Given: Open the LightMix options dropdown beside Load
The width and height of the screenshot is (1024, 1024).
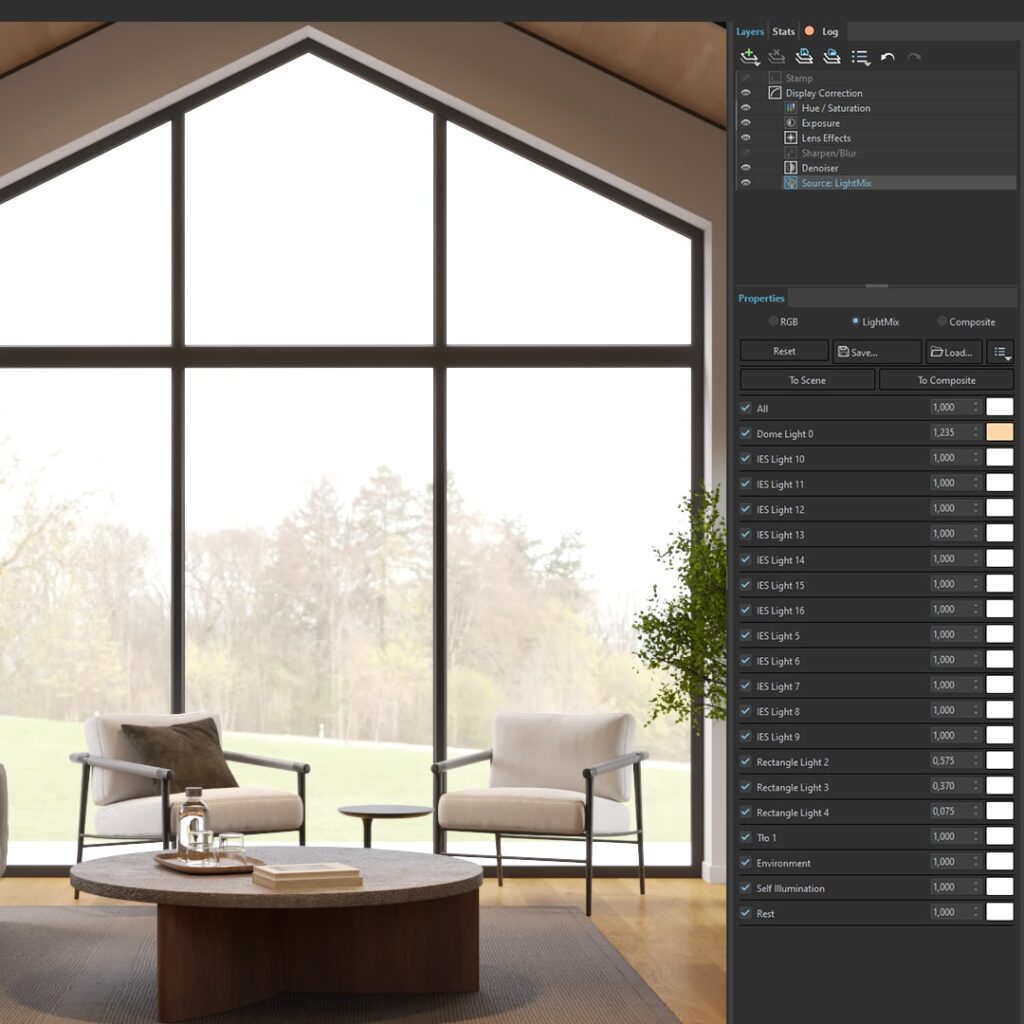Looking at the screenshot, I should point(1000,352).
